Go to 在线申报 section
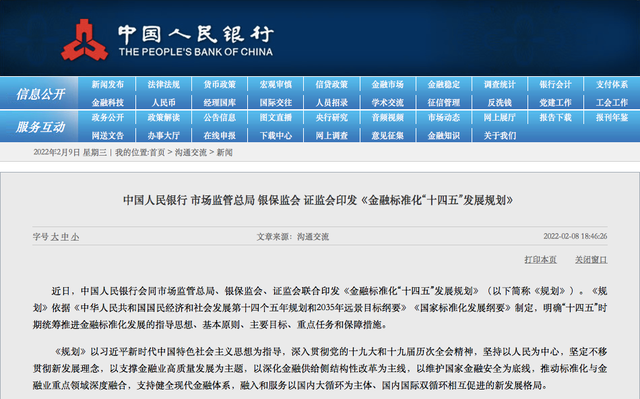The width and height of the screenshot is (640, 399). pos(220,135)
